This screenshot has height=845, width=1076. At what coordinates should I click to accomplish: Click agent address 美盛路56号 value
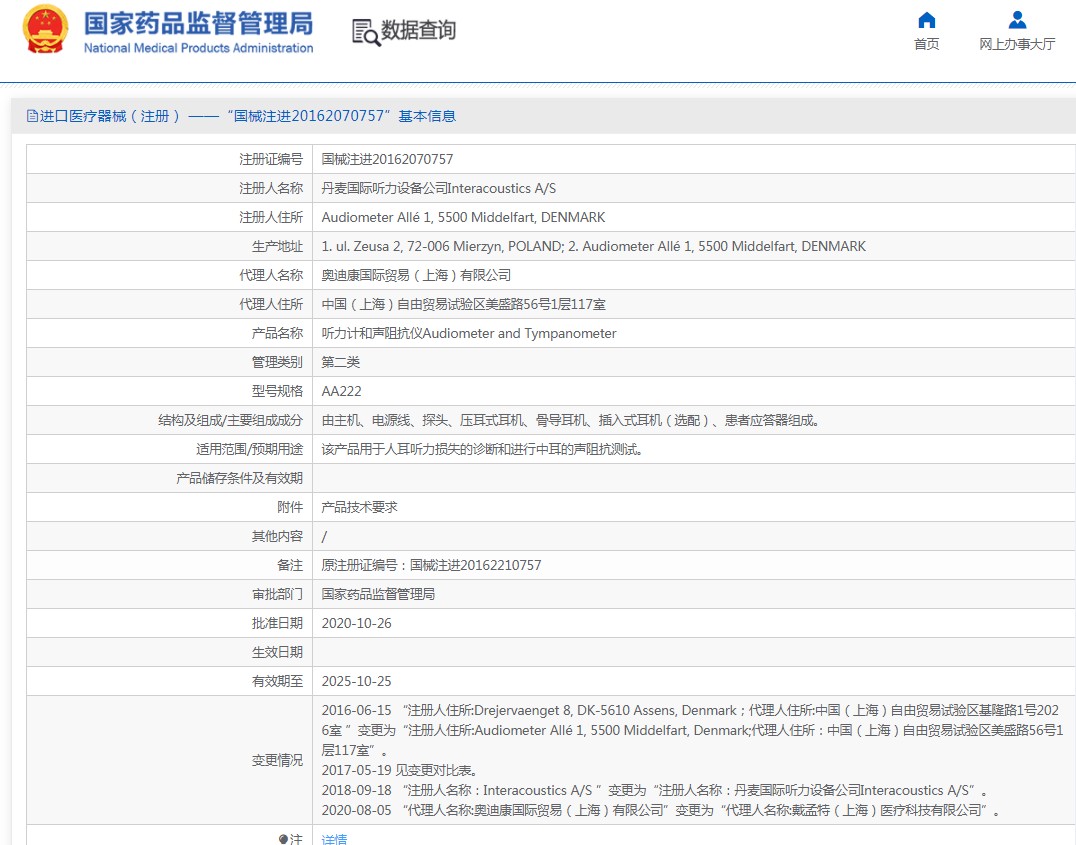464,304
